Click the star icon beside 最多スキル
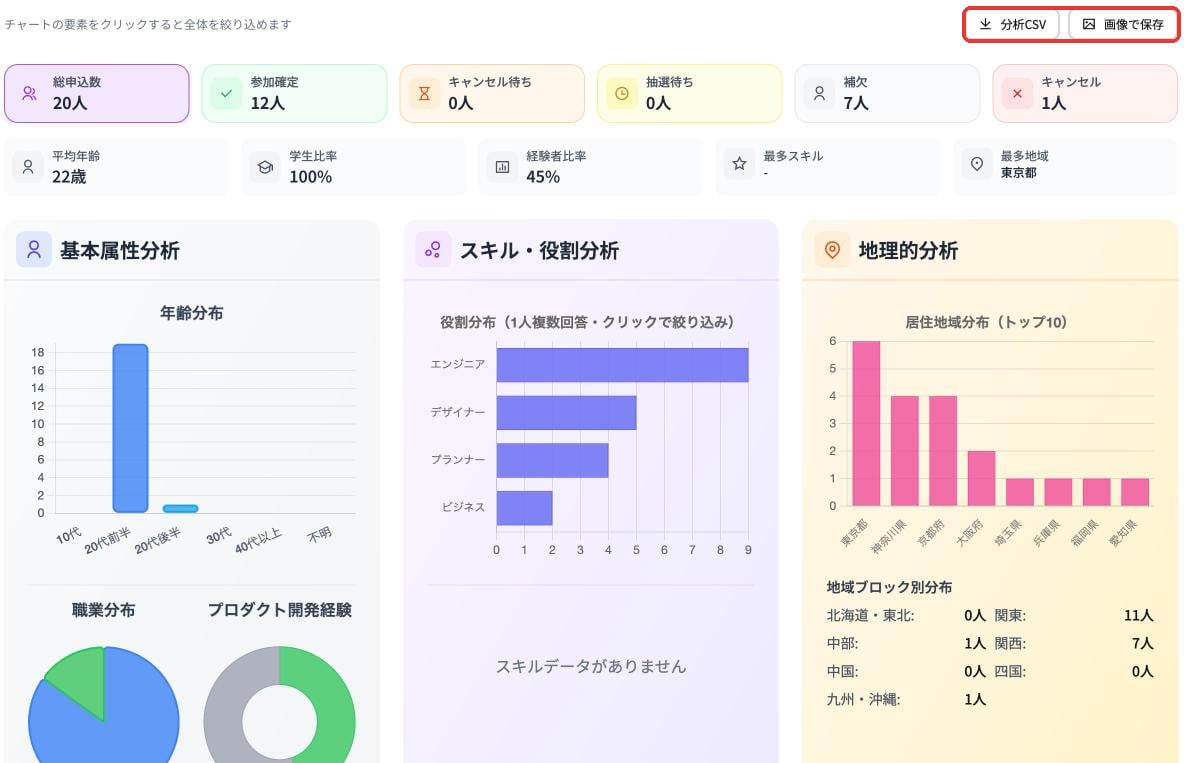The height and width of the screenshot is (763, 1184). coord(739,163)
